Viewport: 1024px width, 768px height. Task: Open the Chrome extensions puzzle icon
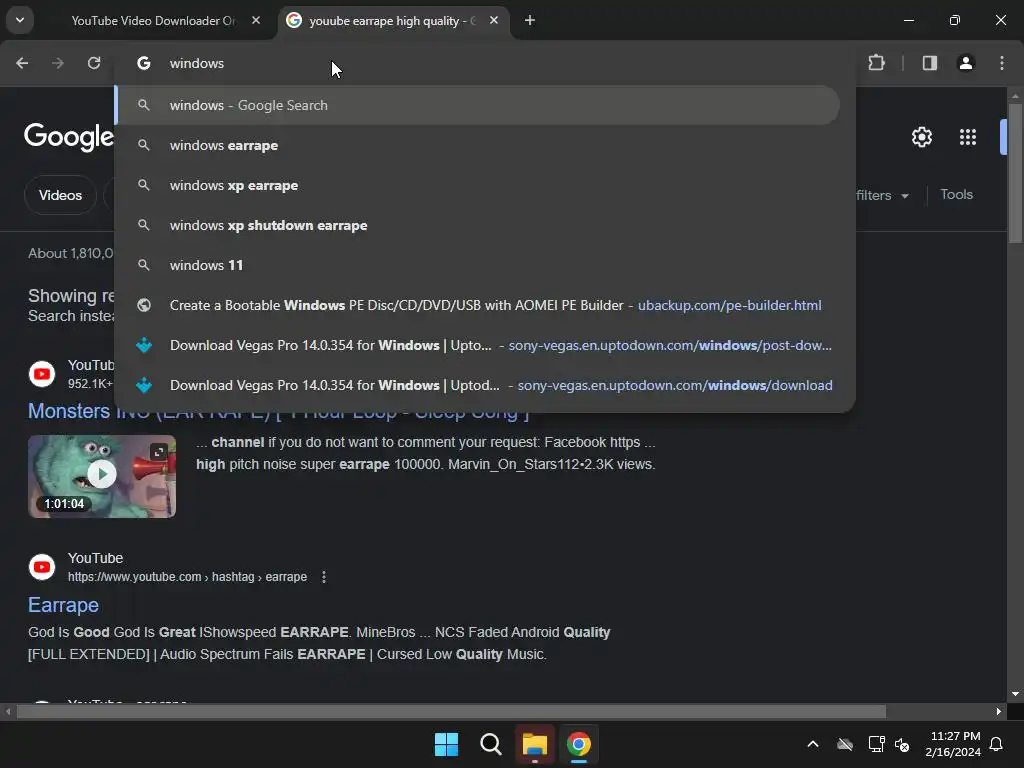[876, 63]
